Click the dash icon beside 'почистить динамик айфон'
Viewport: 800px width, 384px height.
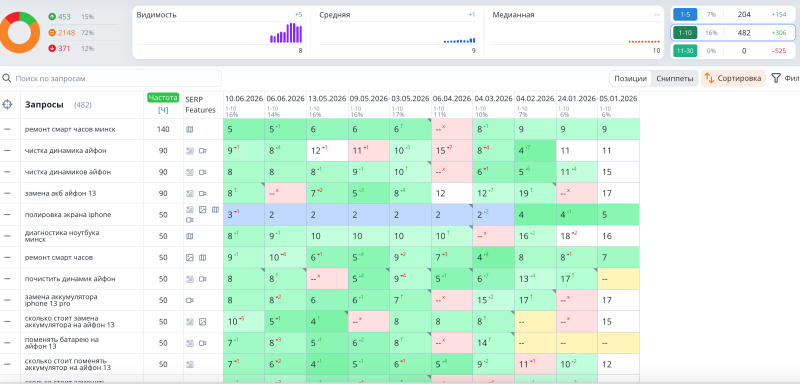[x=7, y=279]
